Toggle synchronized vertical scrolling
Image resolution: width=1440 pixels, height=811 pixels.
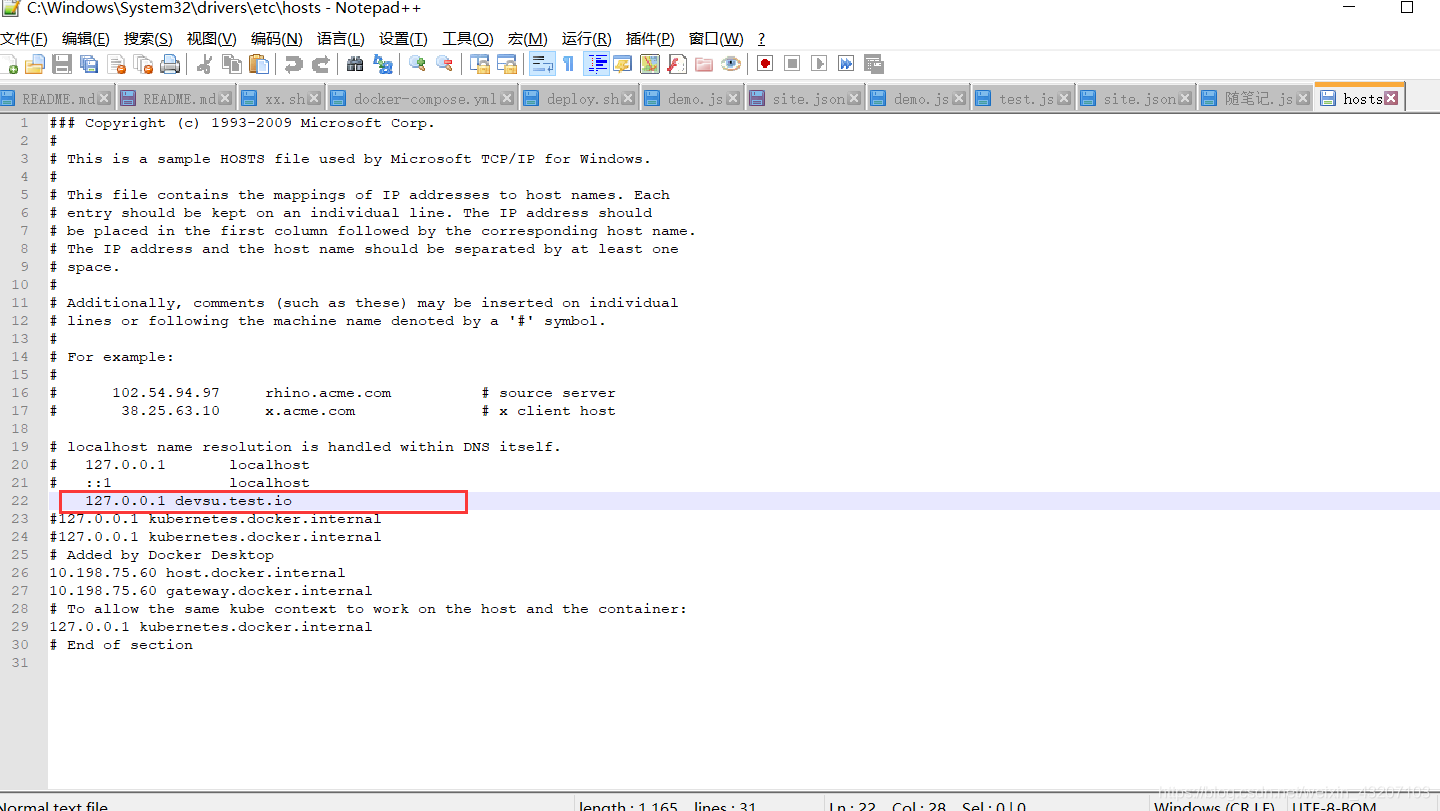point(480,64)
